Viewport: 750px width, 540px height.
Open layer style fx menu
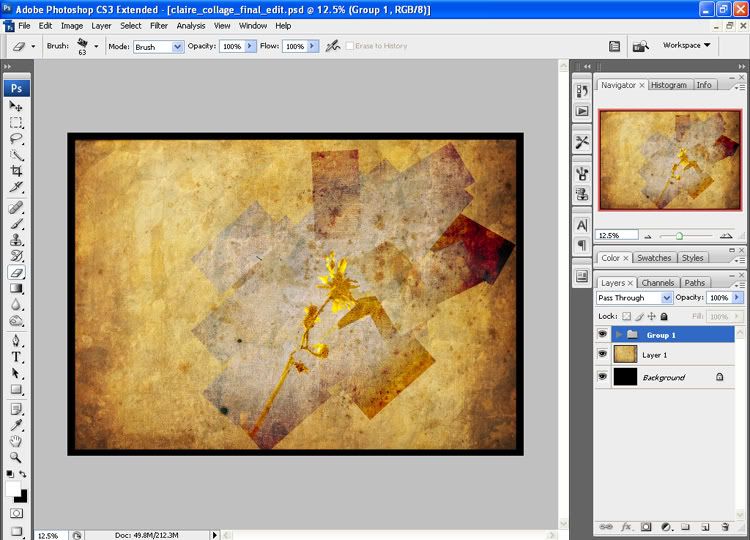pyautogui.click(x=626, y=527)
